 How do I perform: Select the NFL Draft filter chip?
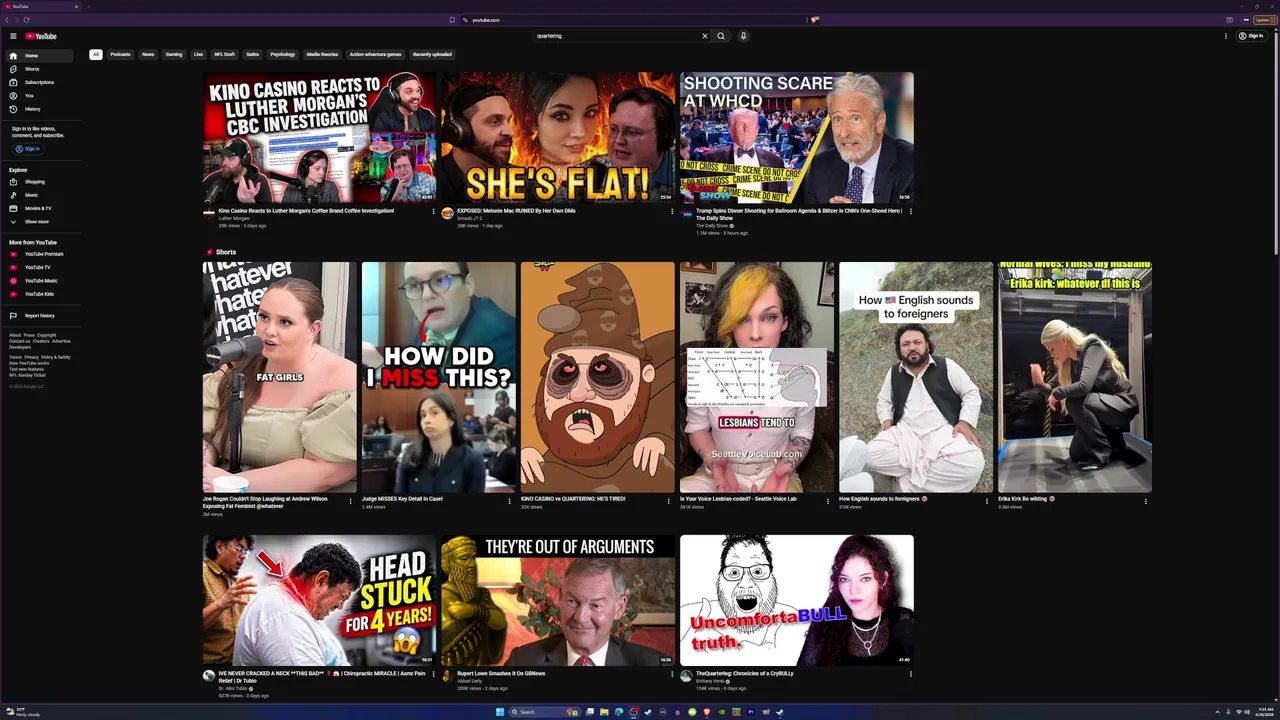(224, 54)
